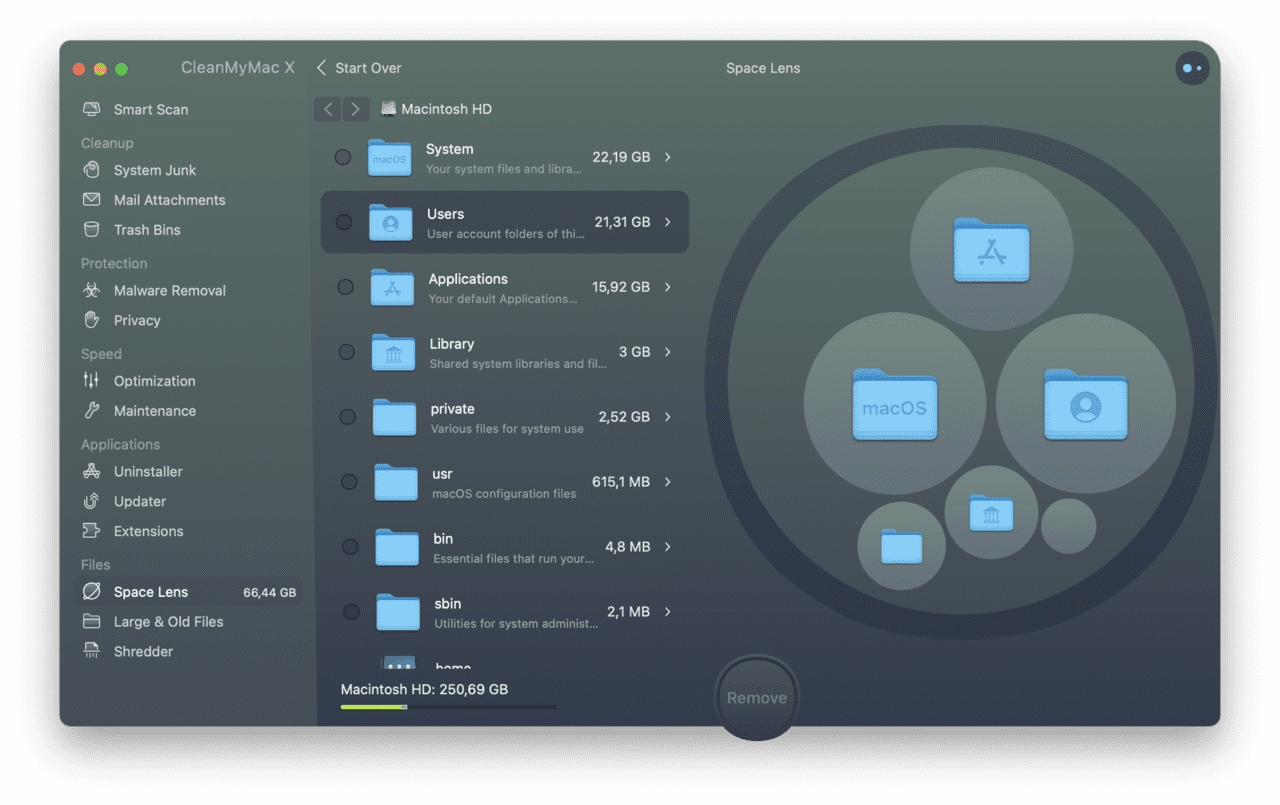
Task: Open the Optimization sliders icon
Action: 92,381
